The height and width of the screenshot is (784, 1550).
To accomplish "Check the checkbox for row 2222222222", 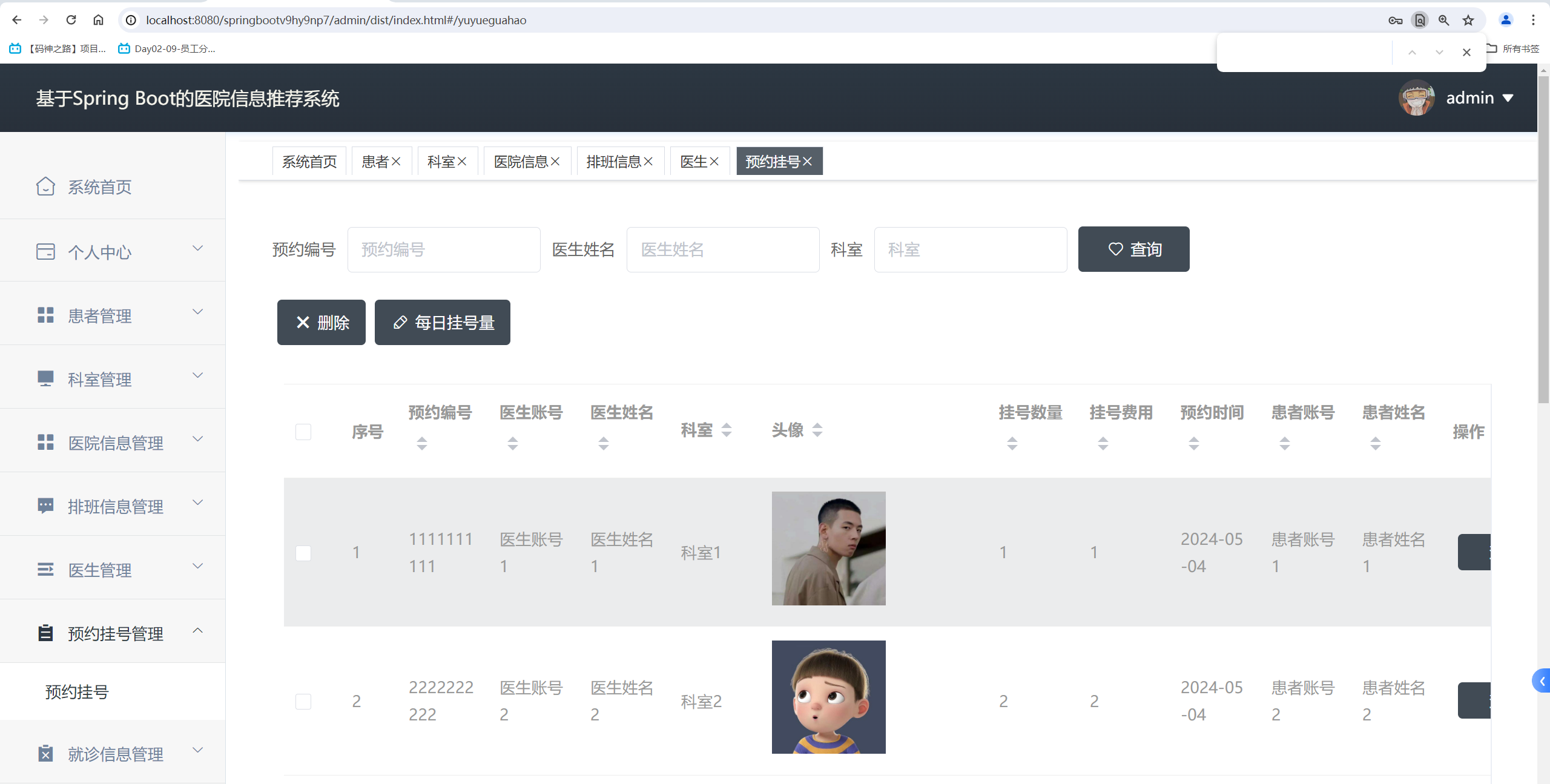I will [x=303, y=701].
